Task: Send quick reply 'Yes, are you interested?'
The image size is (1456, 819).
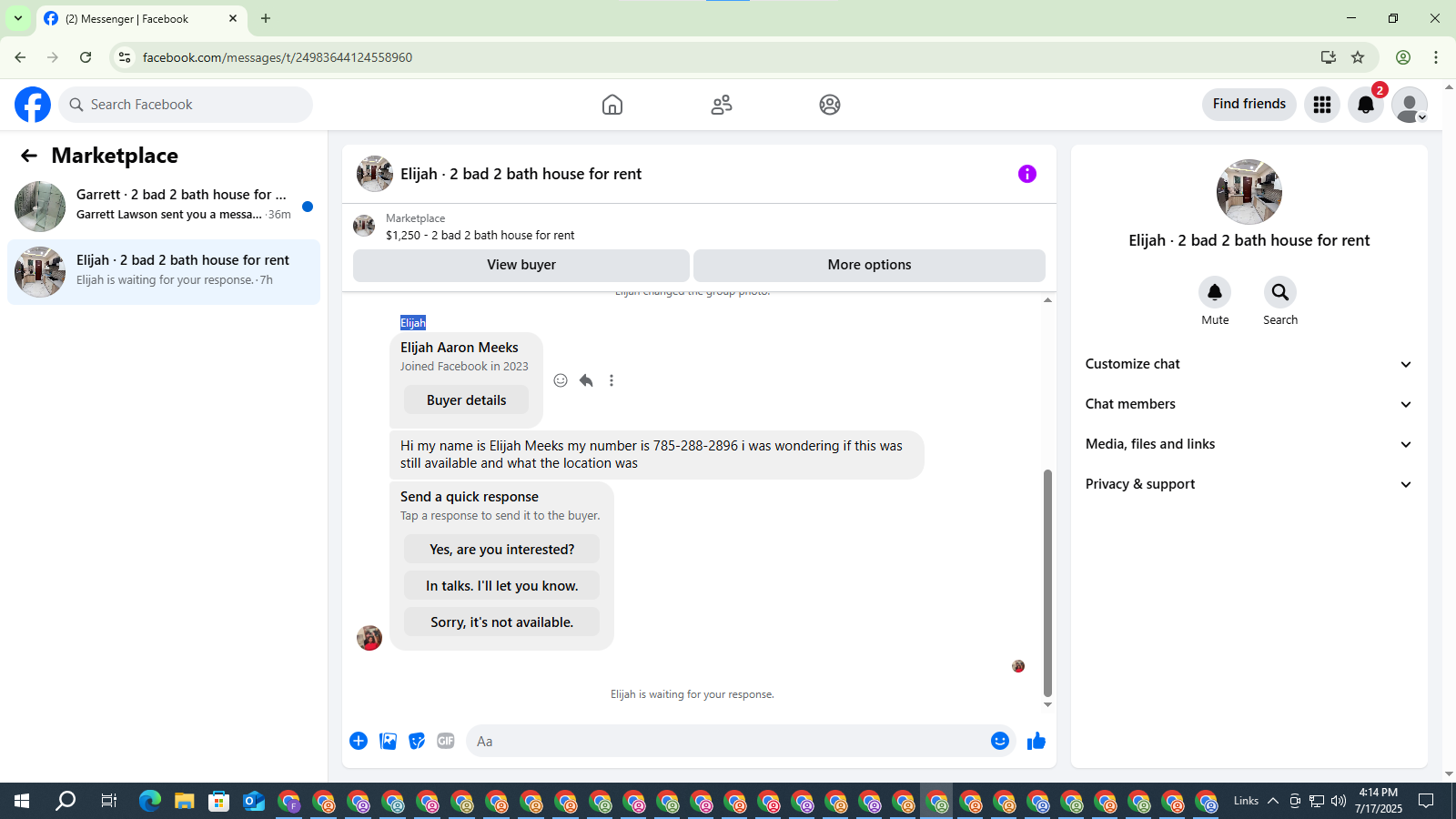Action: pos(501,550)
